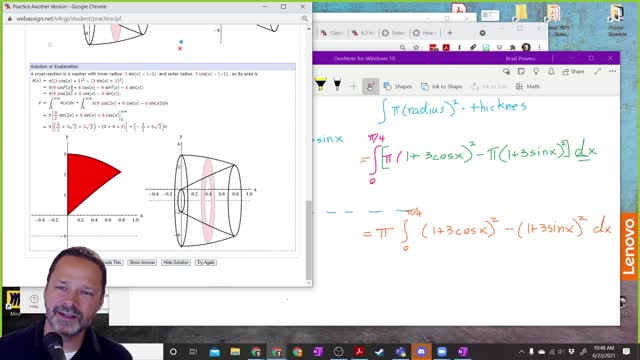The image size is (640, 360).
Task: Open the Windows Cortana search circle
Action: pyautogui.click(x=173, y=351)
